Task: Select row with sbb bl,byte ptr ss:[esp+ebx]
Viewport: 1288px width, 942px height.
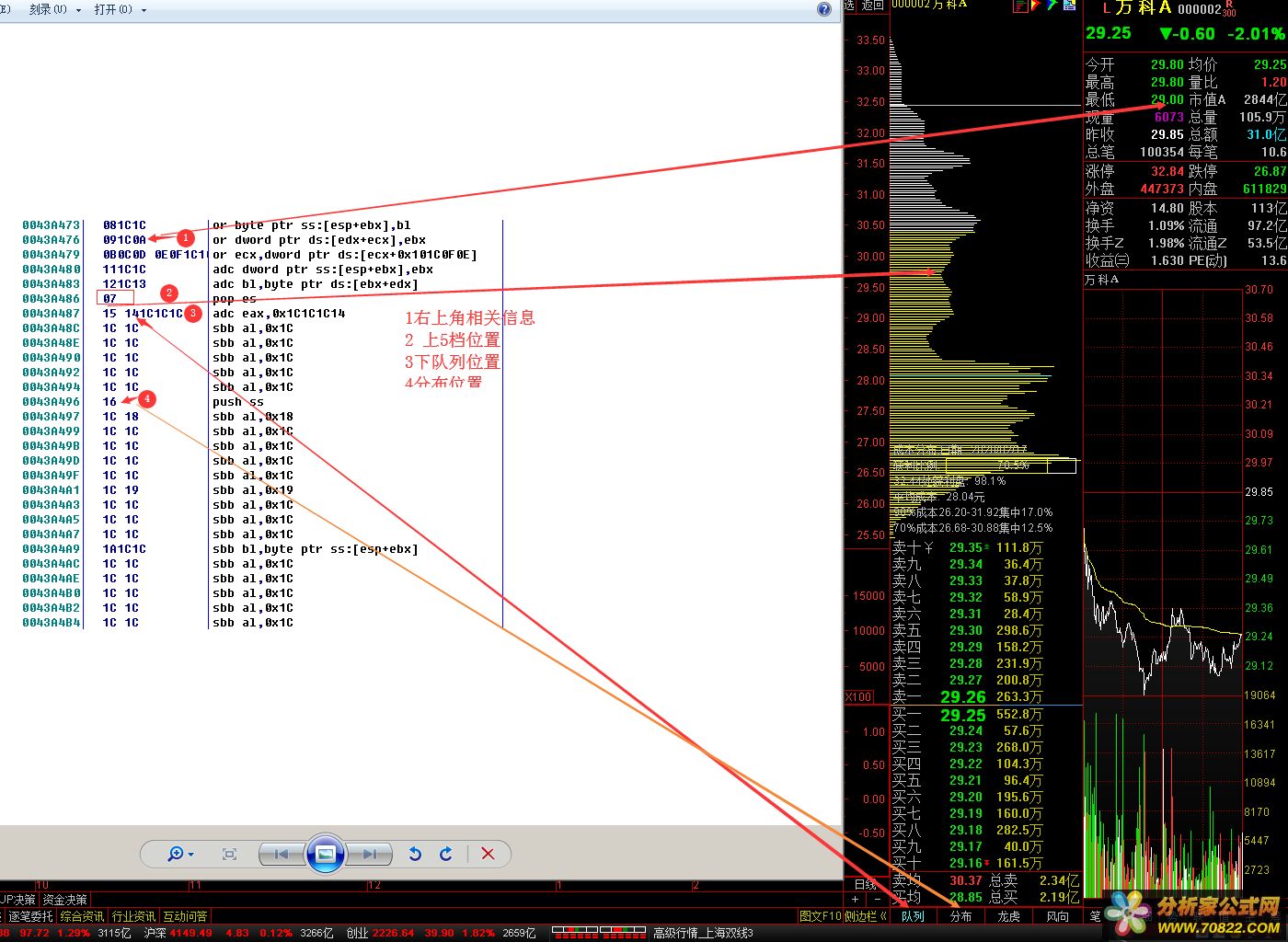Action: tap(262, 548)
